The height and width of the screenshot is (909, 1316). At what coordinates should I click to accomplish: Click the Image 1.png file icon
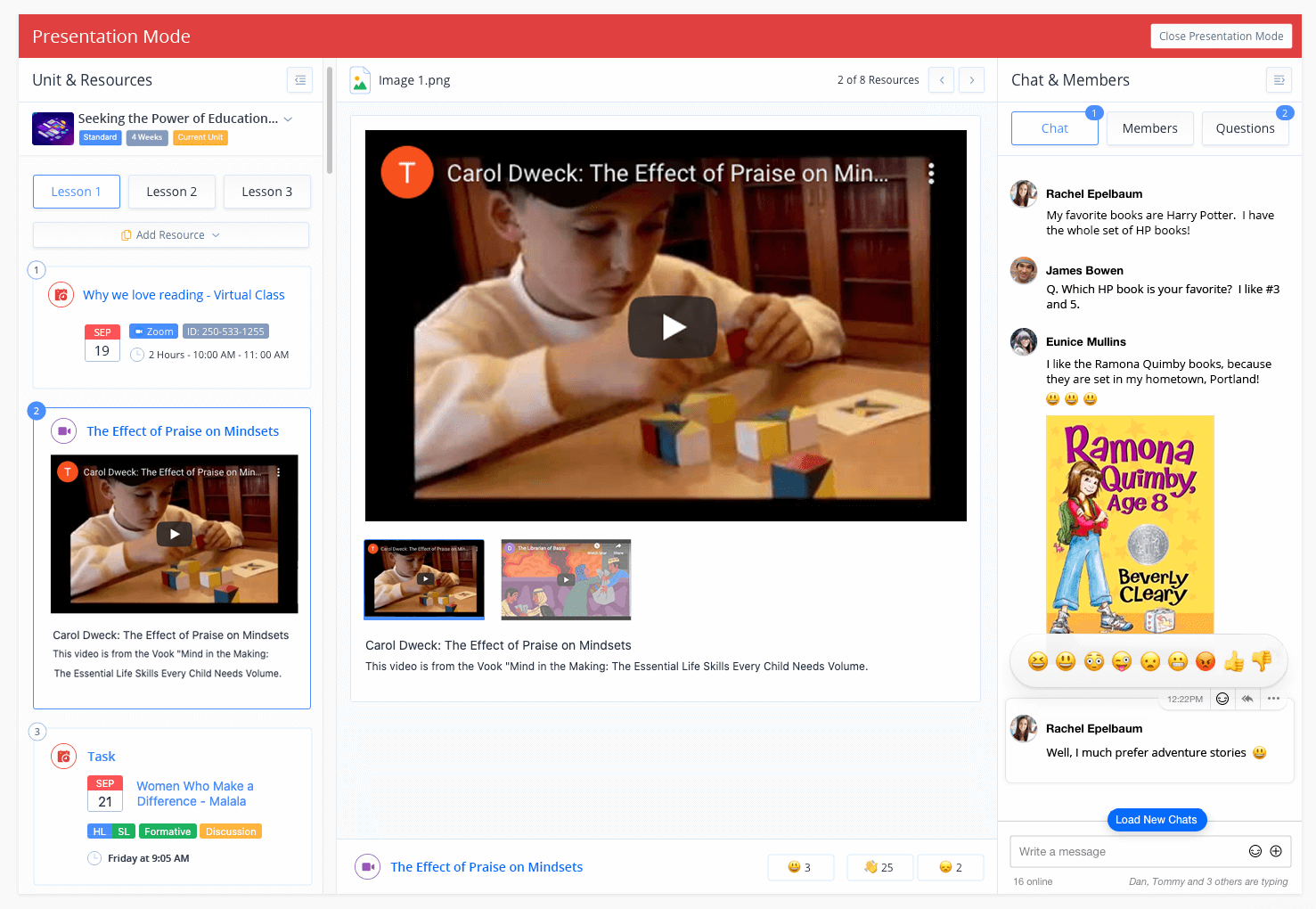pyautogui.click(x=360, y=80)
